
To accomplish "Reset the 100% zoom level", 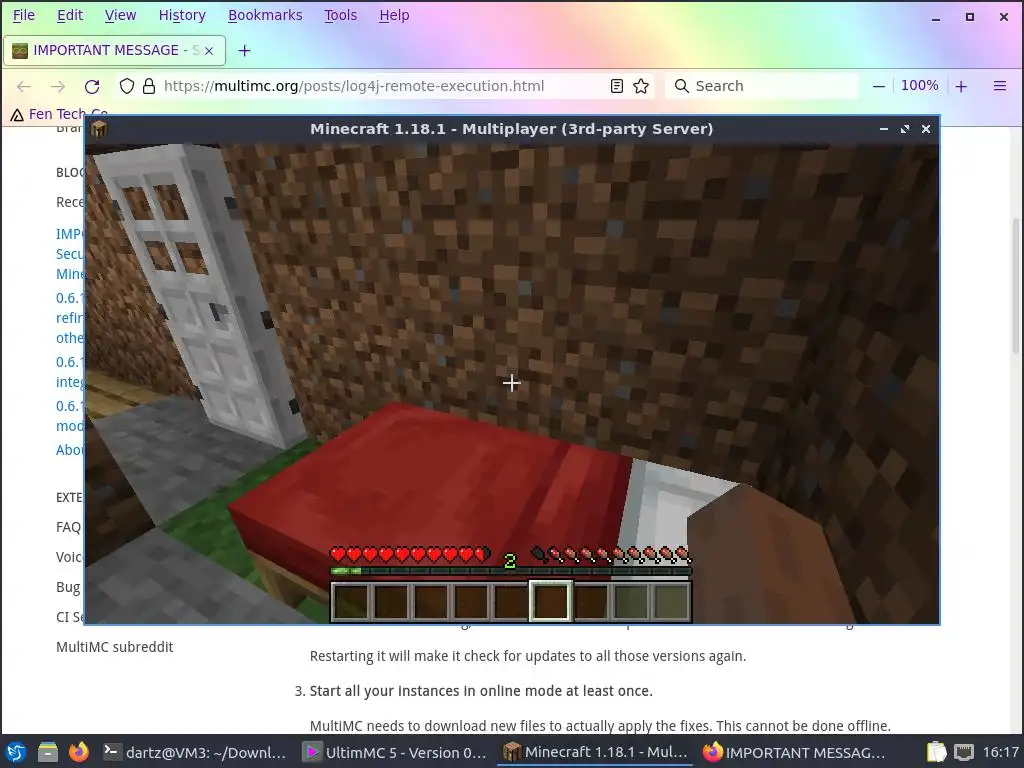I will click(x=920, y=86).
